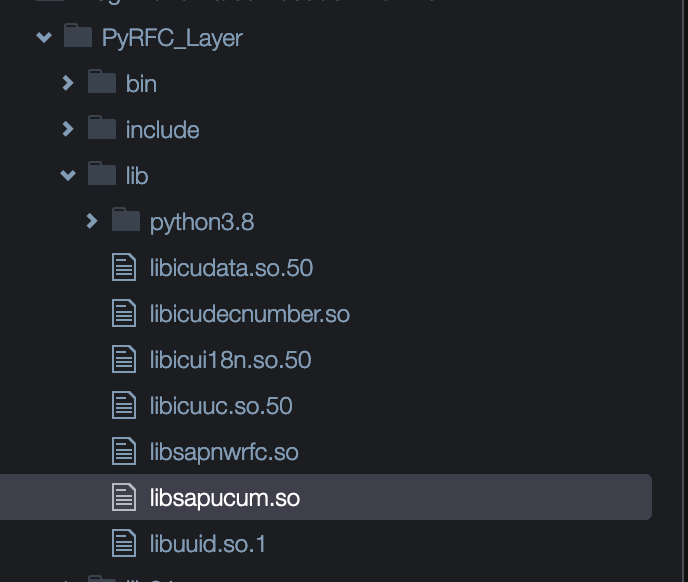Expand the python3.8 folder arrow
688x582 pixels.
92,221
